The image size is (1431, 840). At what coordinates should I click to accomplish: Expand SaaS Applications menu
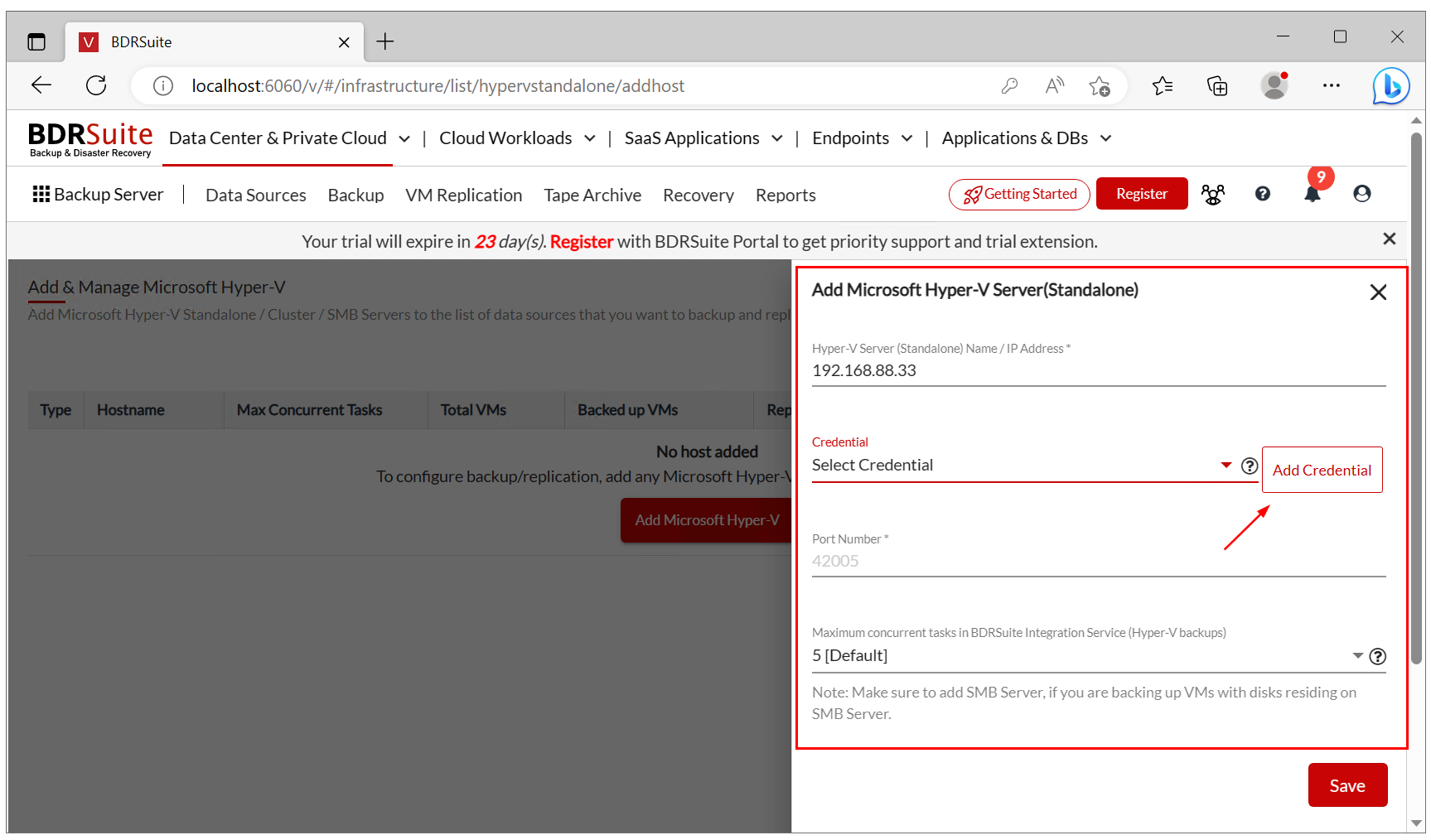pos(703,138)
